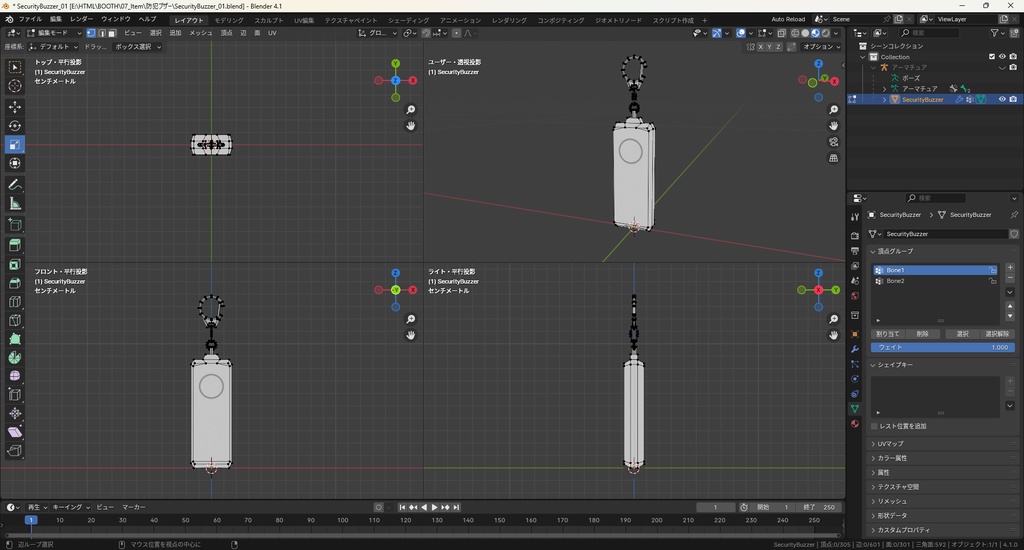The image size is (1024, 550).
Task: Select the Measure tool
Action: pos(15,204)
